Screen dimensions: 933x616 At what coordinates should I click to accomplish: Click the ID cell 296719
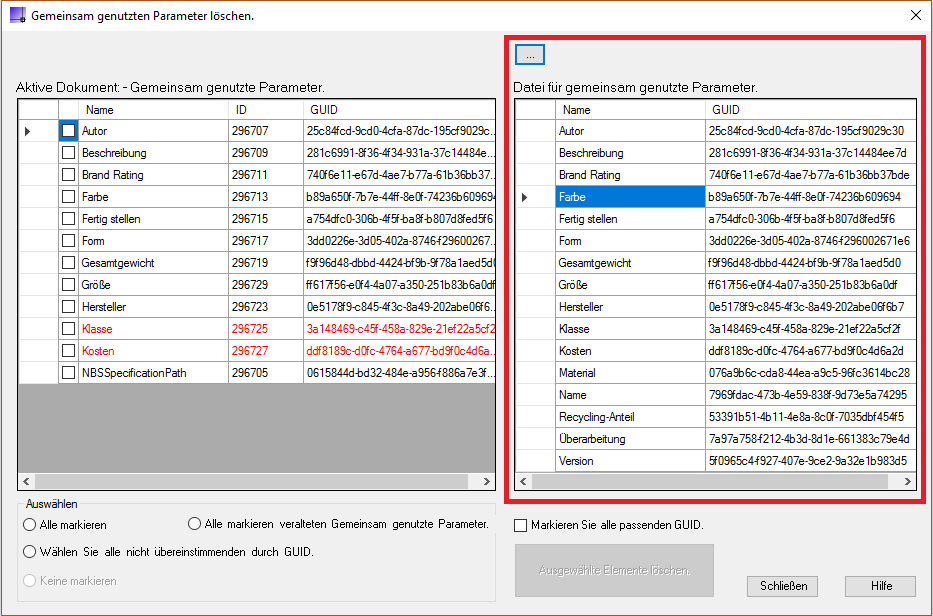(266, 262)
